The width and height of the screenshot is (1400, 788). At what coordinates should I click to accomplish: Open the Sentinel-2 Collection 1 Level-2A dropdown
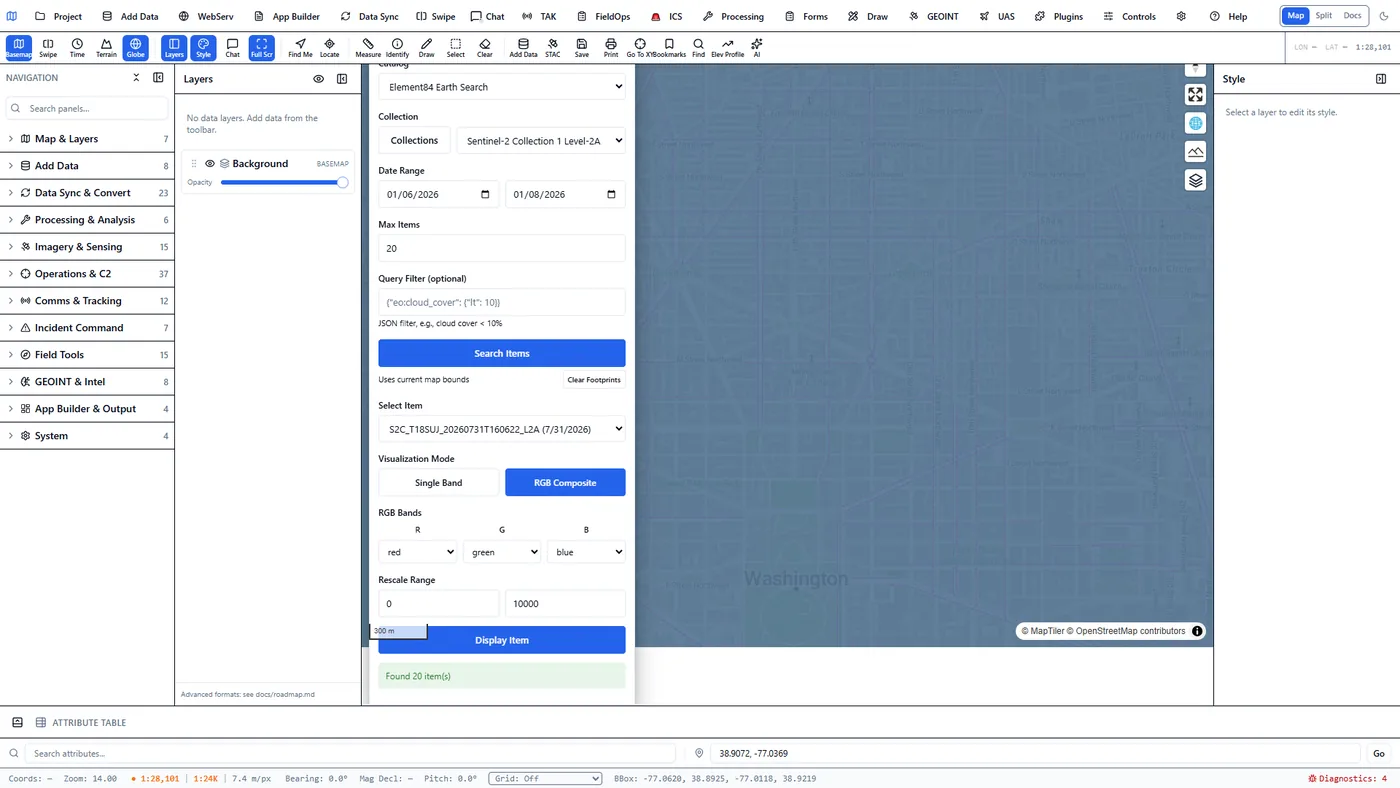point(541,141)
